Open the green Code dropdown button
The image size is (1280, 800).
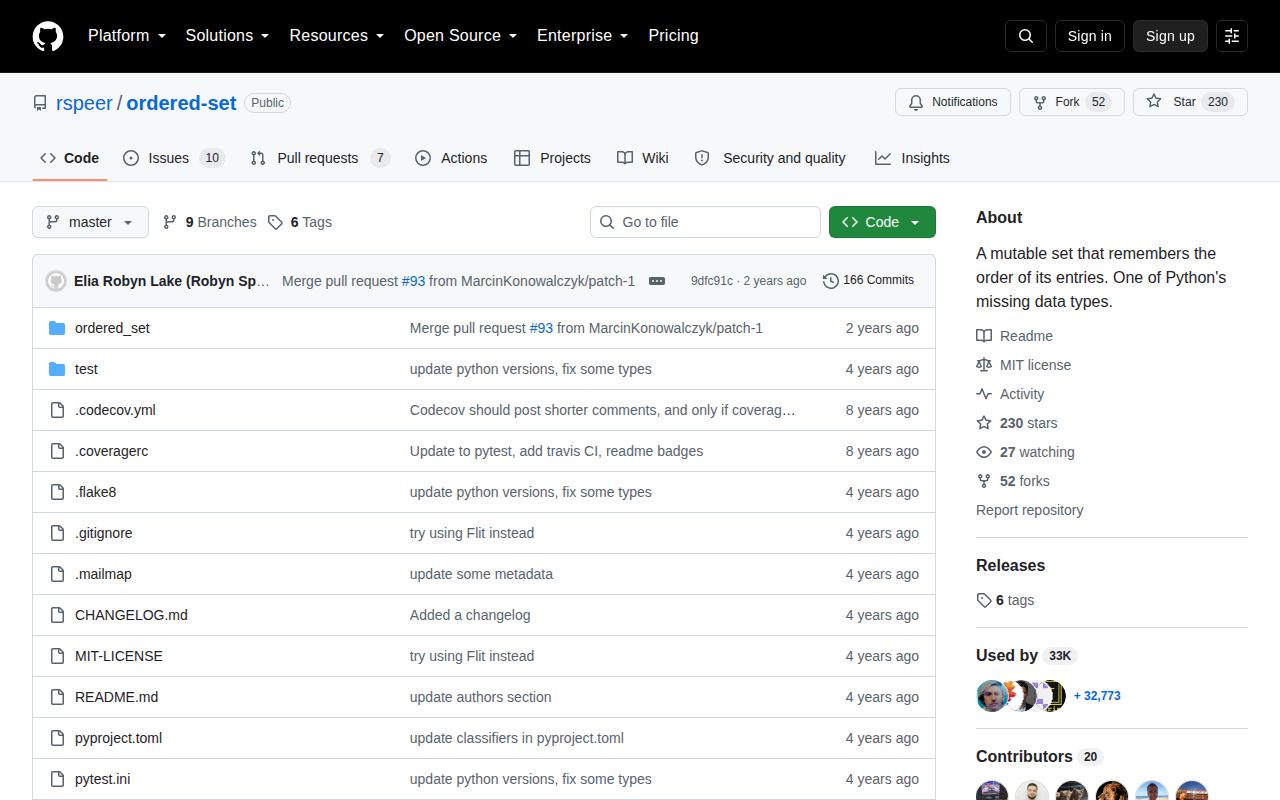882,222
